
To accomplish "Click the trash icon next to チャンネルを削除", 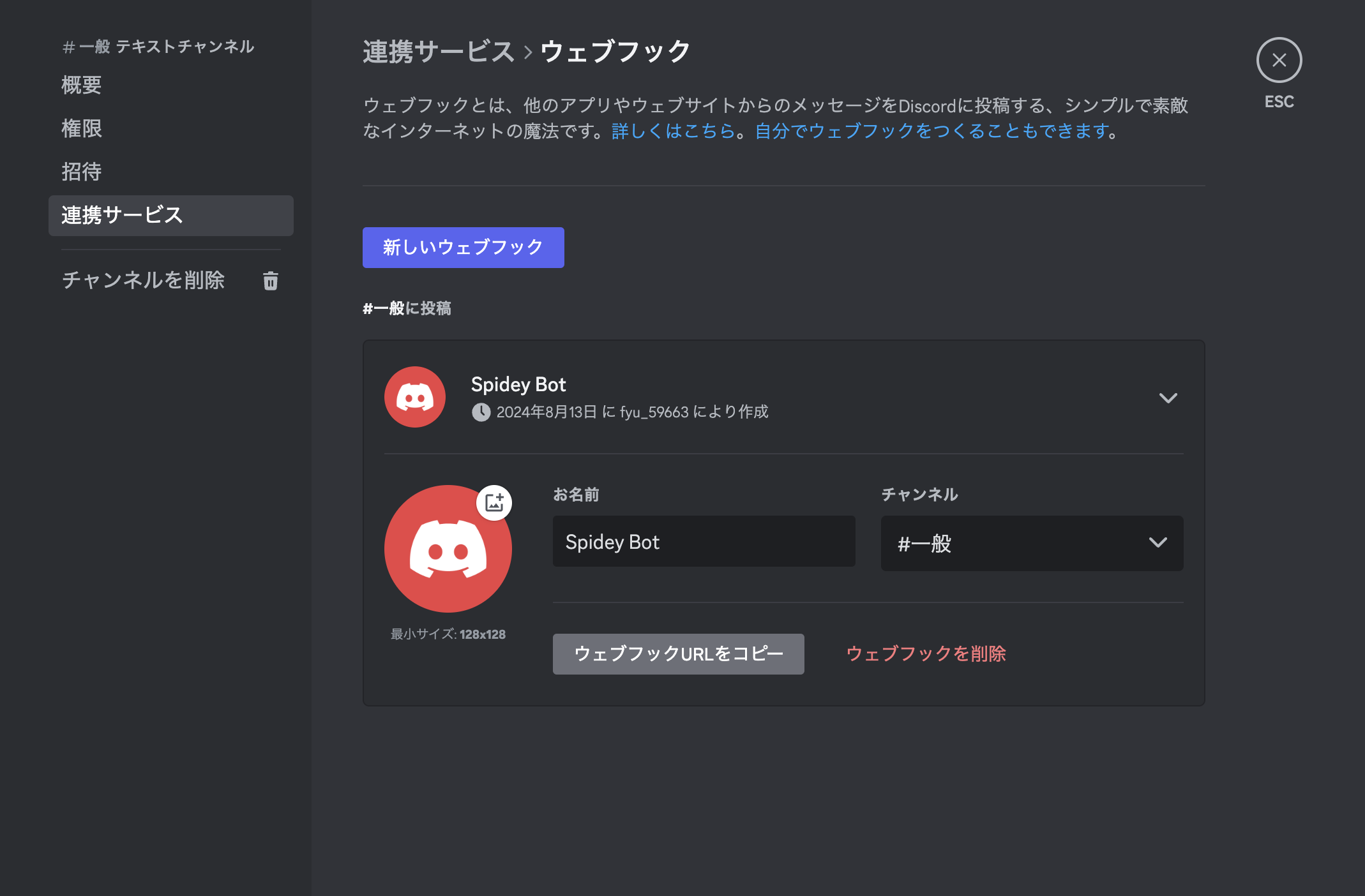I will pyautogui.click(x=270, y=281).
